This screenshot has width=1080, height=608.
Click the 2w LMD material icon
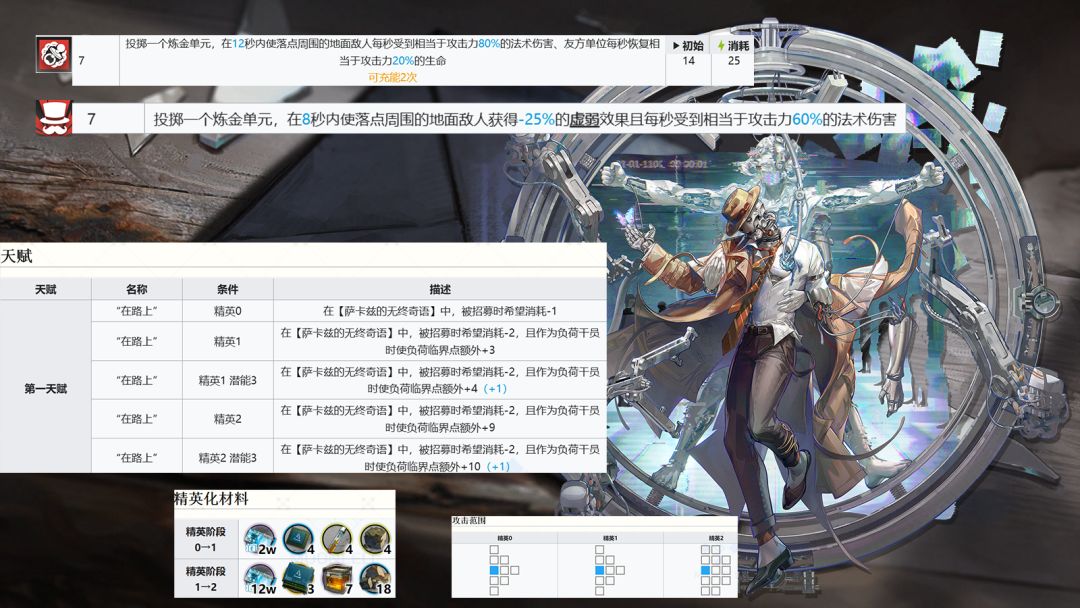(260, 539)
